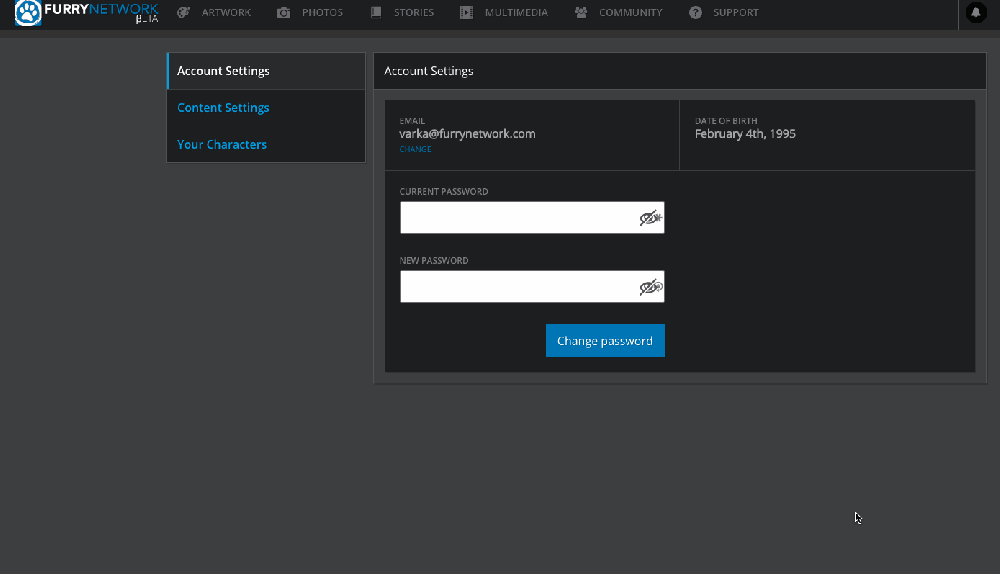Select the Community text label in navbar
1000x574 pixels.
[x=630, y=13]
